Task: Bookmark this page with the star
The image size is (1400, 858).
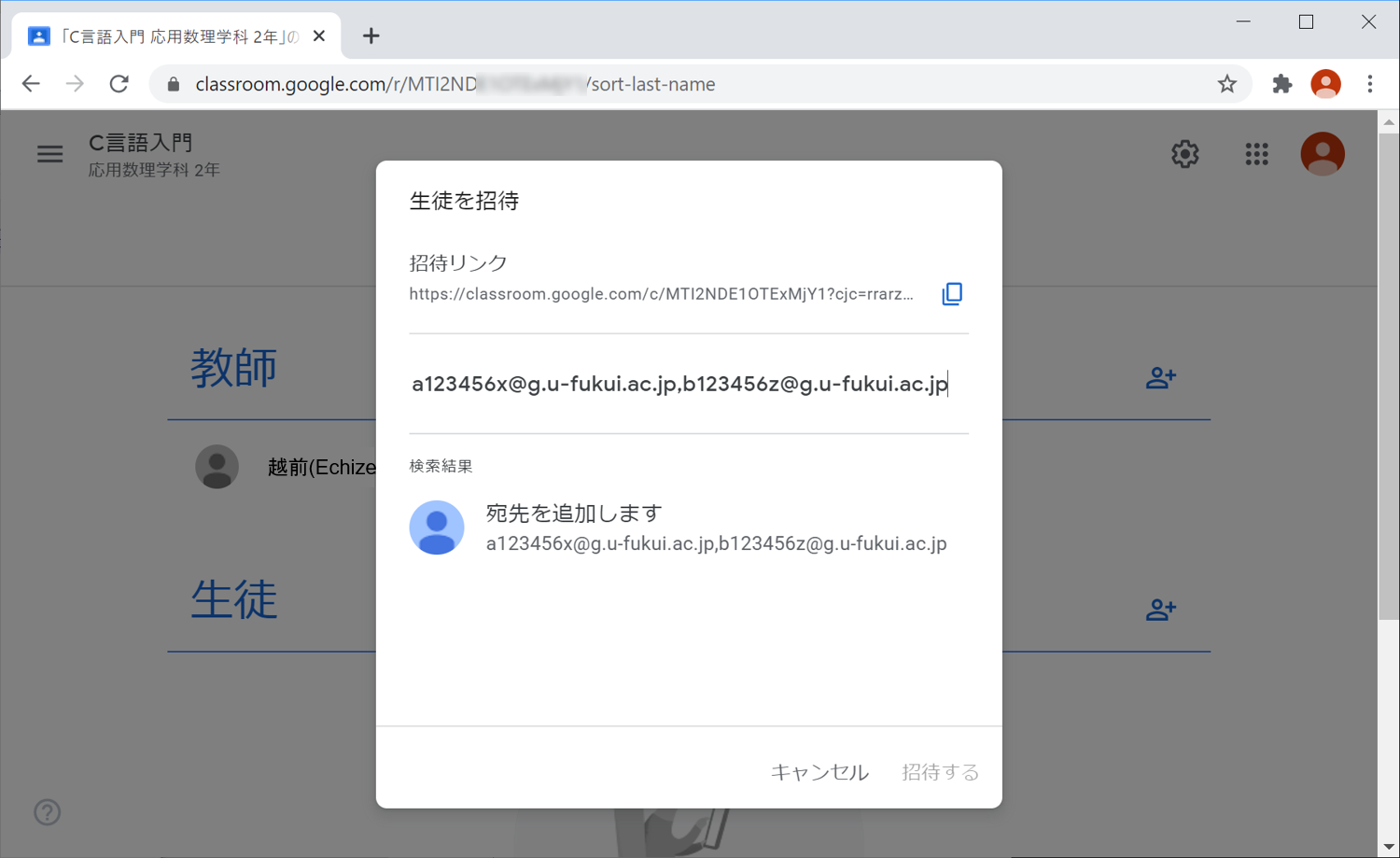Action: pos(1226,84)
